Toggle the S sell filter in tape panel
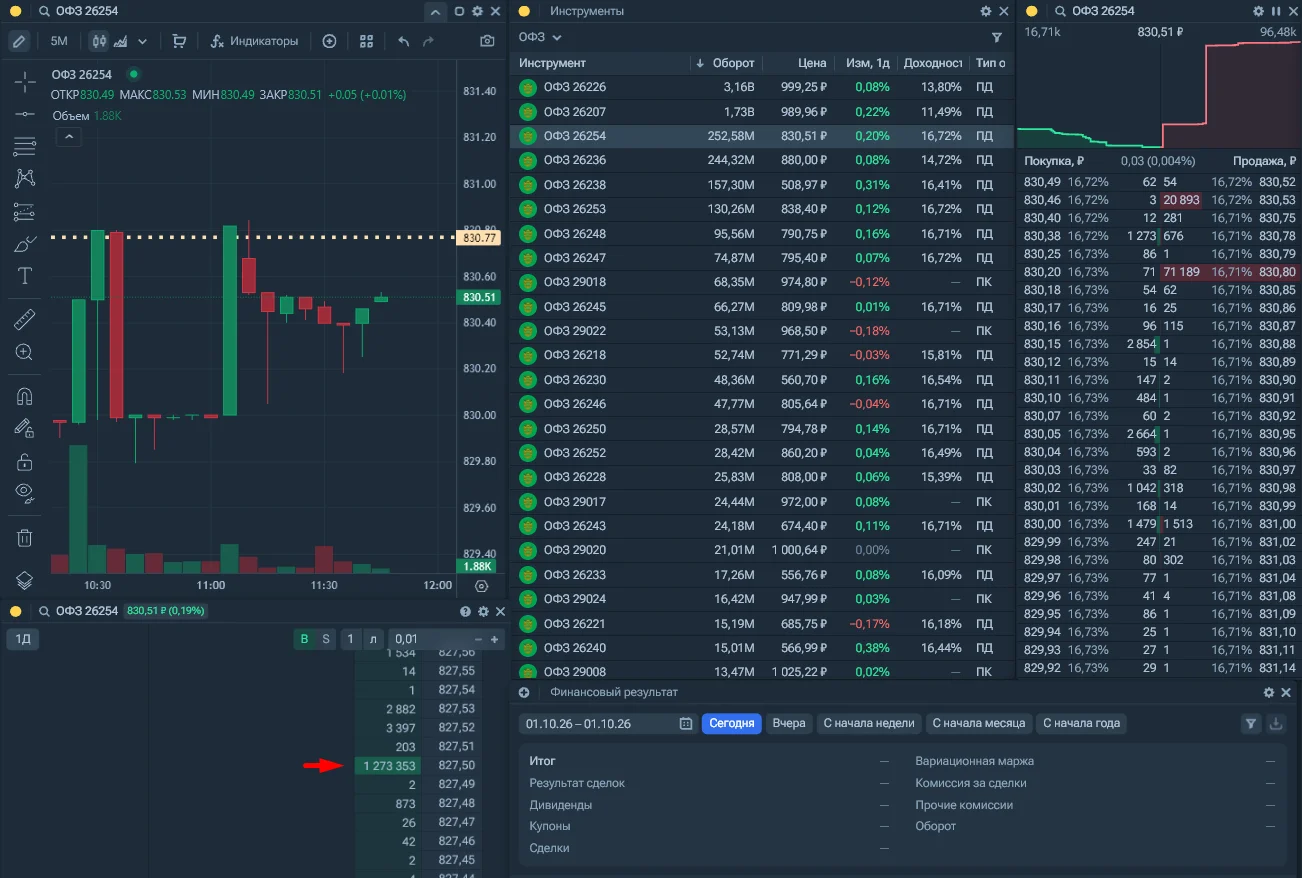This screenshot has height=878, width=1302. (325, 639)
